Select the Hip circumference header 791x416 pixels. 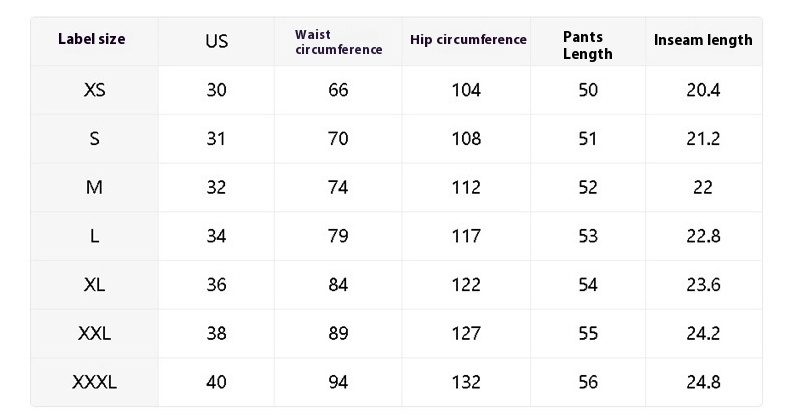click(x=468, y=40)
